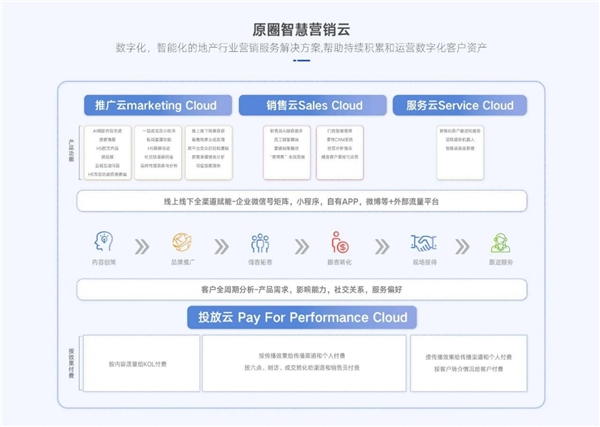Click the brand promotion globe icon (品牌推广)

tap(182, 242)
